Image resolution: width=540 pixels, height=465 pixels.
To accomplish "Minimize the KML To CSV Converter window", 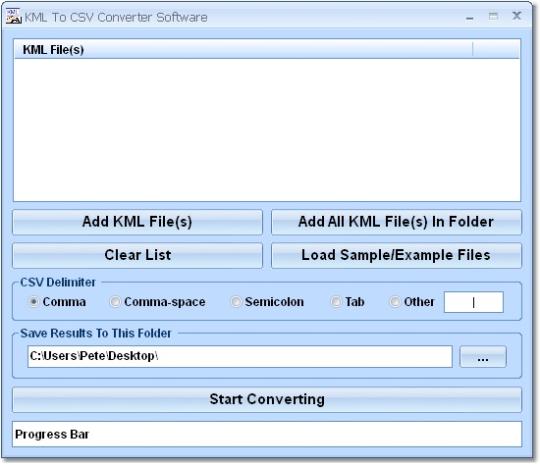I will point(469,18).
